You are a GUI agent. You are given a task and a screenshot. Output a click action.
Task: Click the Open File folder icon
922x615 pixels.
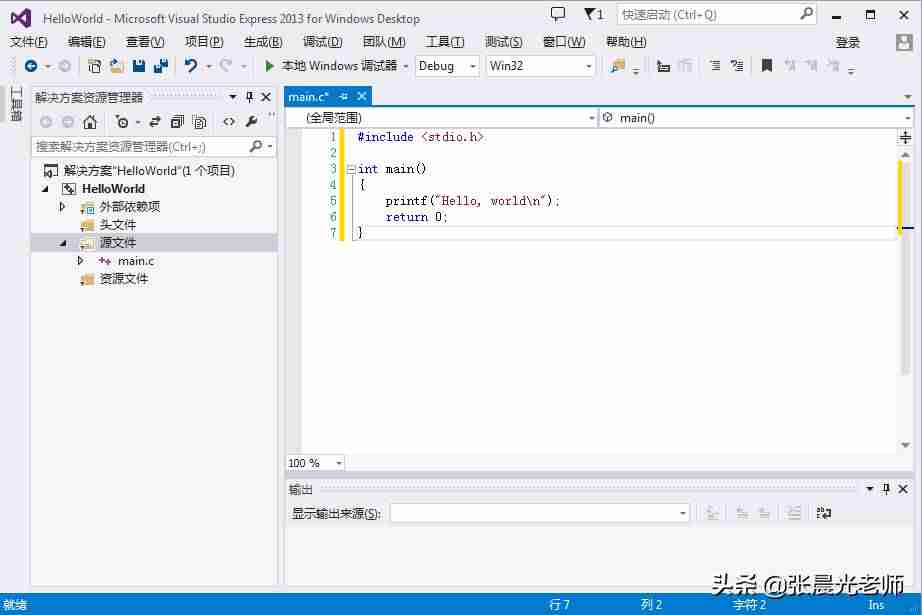pyautogui.click(x=116, y=66)
